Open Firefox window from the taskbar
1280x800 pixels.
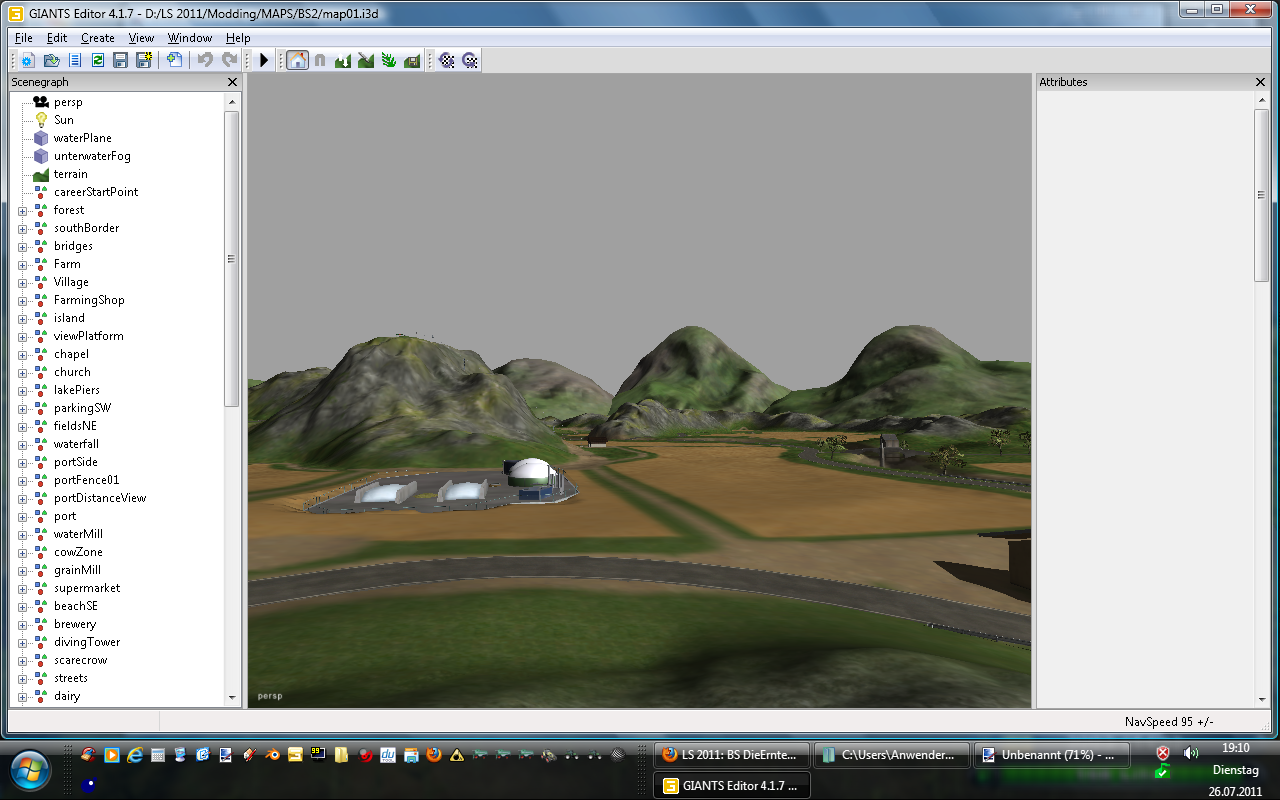732,755
